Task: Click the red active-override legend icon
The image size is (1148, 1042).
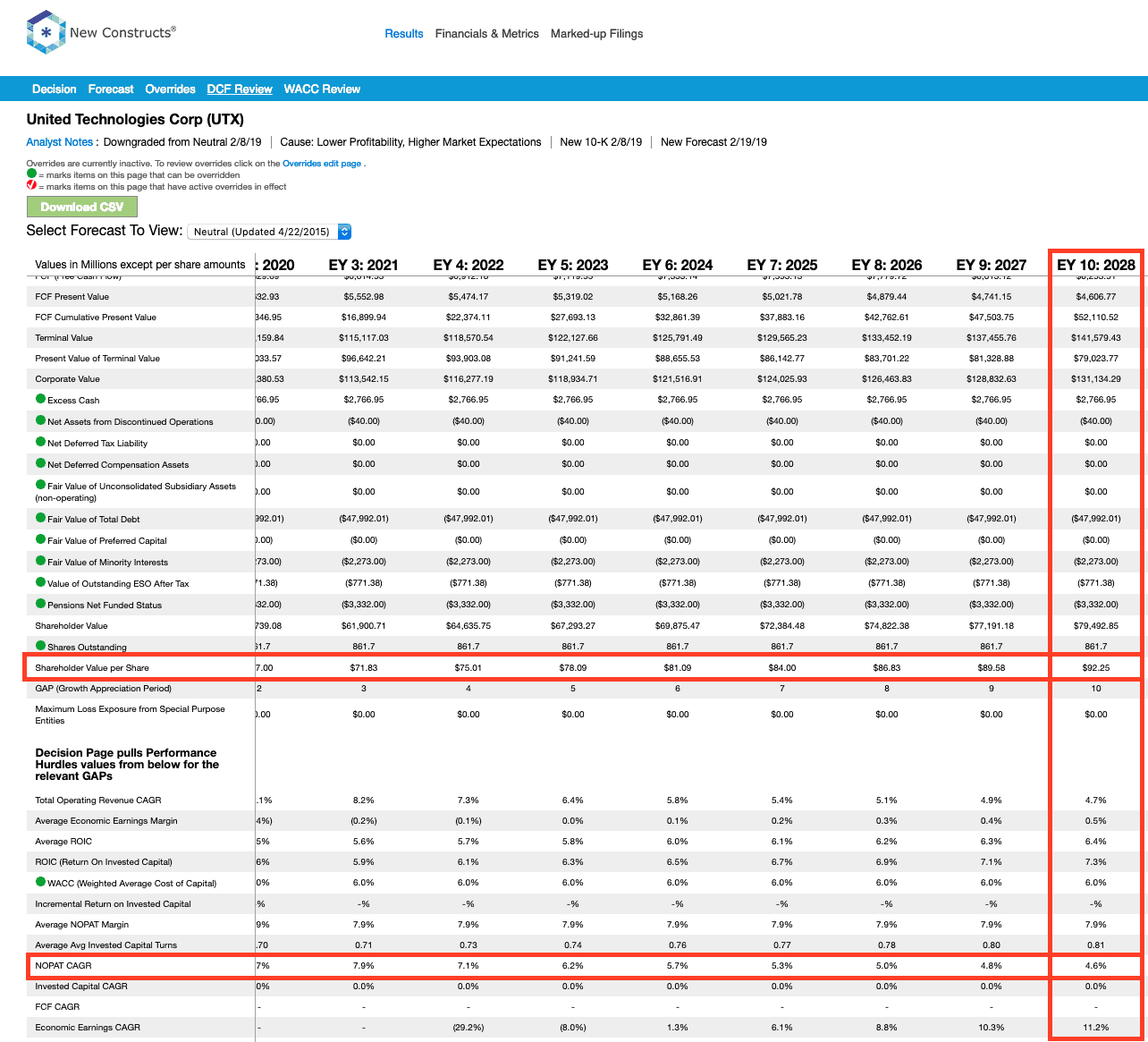Action: coord(31,186)
